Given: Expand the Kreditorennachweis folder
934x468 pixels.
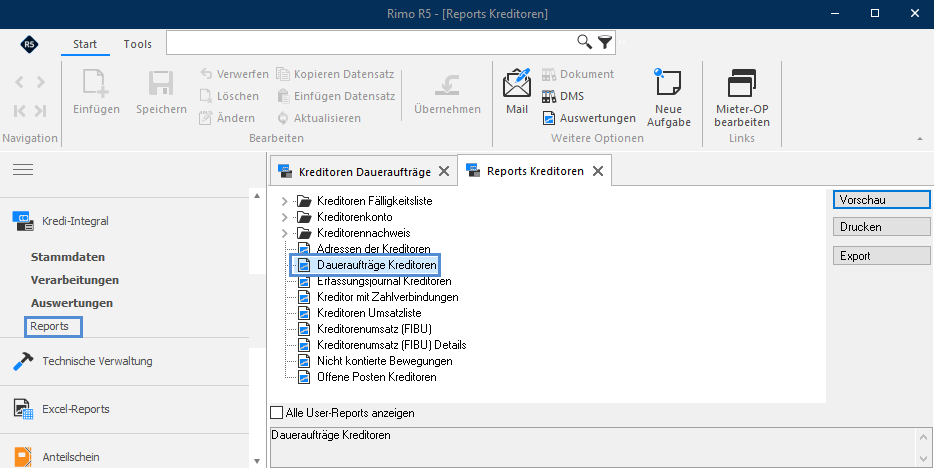Looking at the screenshot, I should 284,233.
